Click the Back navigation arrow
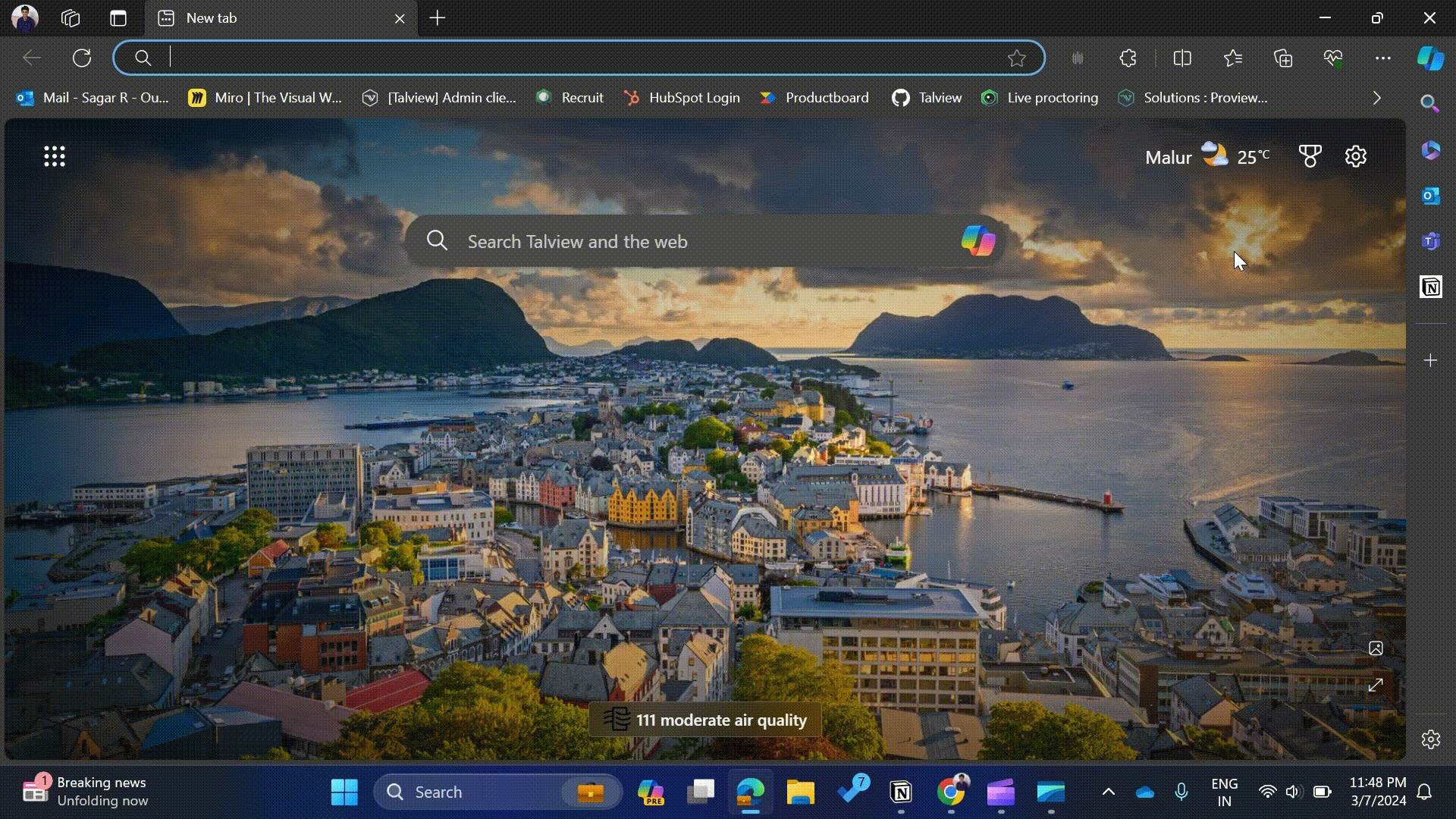Viewport: 1456px width, 819px height. point(32,58)
